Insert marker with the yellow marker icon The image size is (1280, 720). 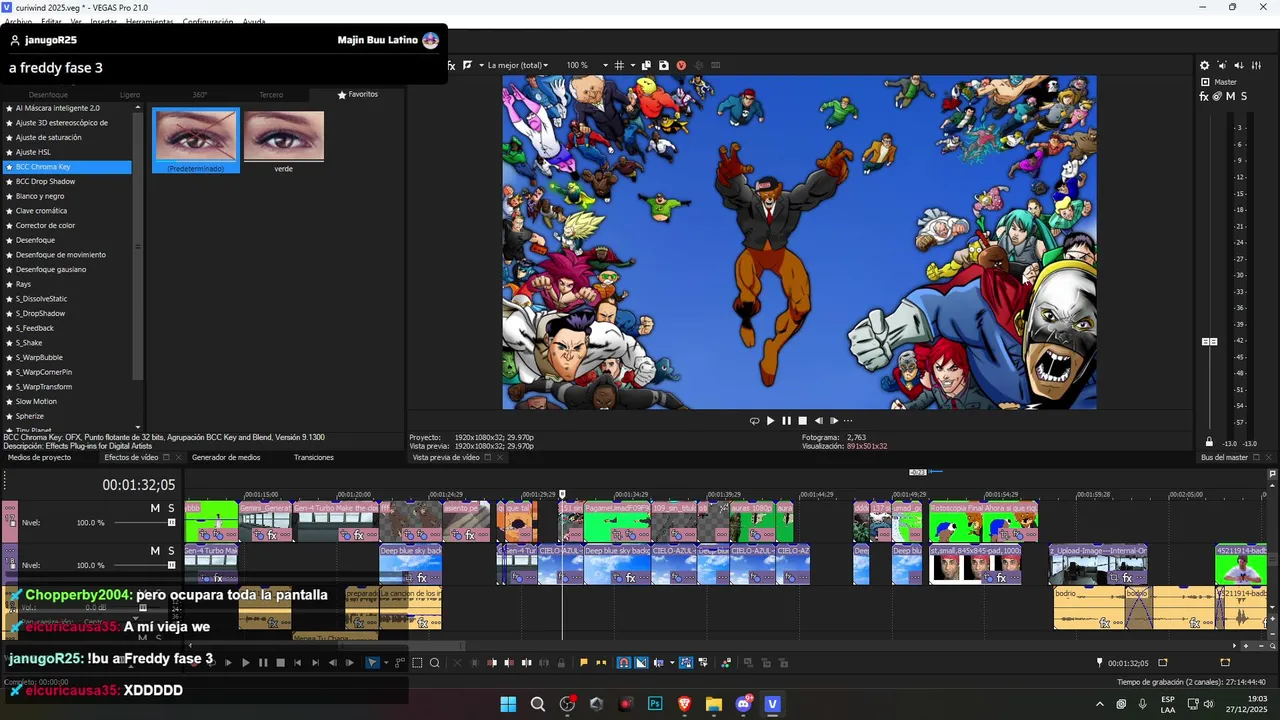(x=584, y=662)
